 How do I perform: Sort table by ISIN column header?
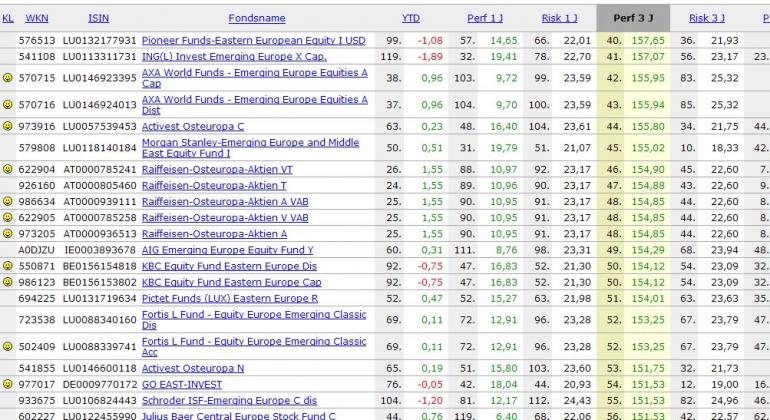pos(99,18)
